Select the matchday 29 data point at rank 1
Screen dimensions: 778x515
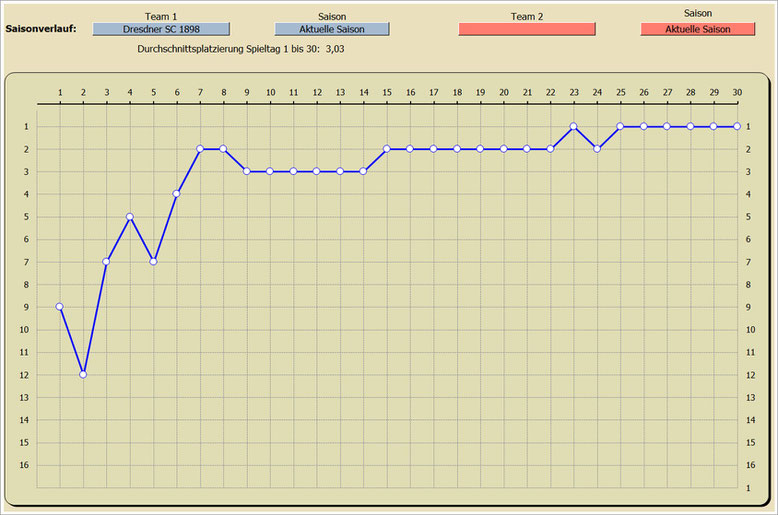pyautogui.click(x=713, y=126)
